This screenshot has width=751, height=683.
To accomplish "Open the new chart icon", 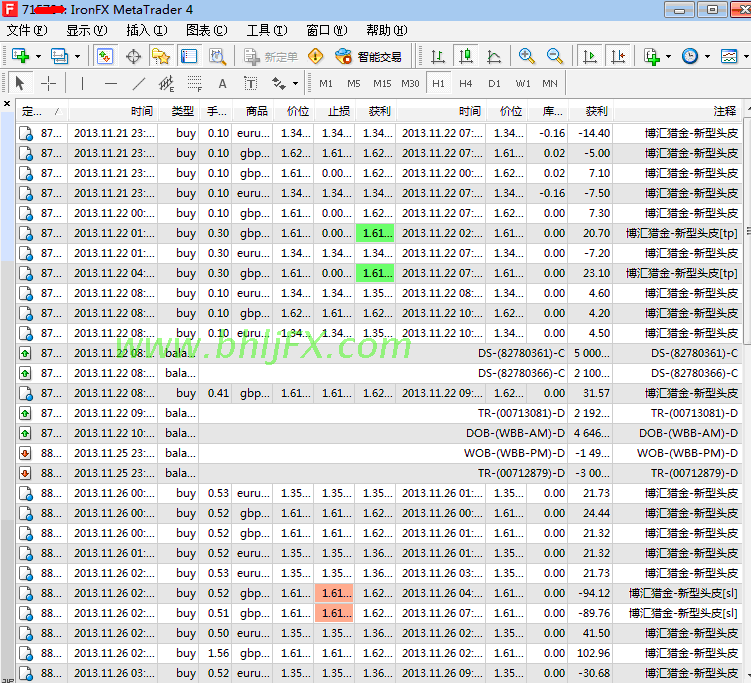I will (x=20, y=57).
